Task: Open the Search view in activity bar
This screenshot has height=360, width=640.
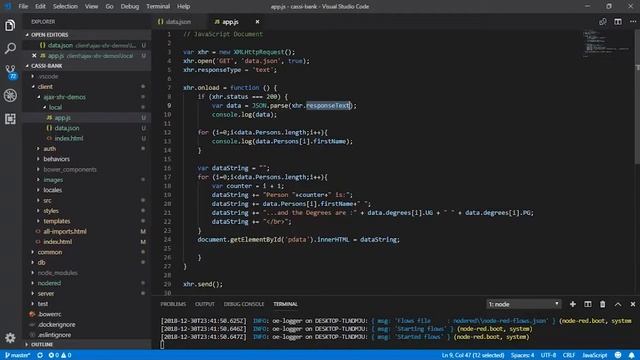Action: click(10, 48)
